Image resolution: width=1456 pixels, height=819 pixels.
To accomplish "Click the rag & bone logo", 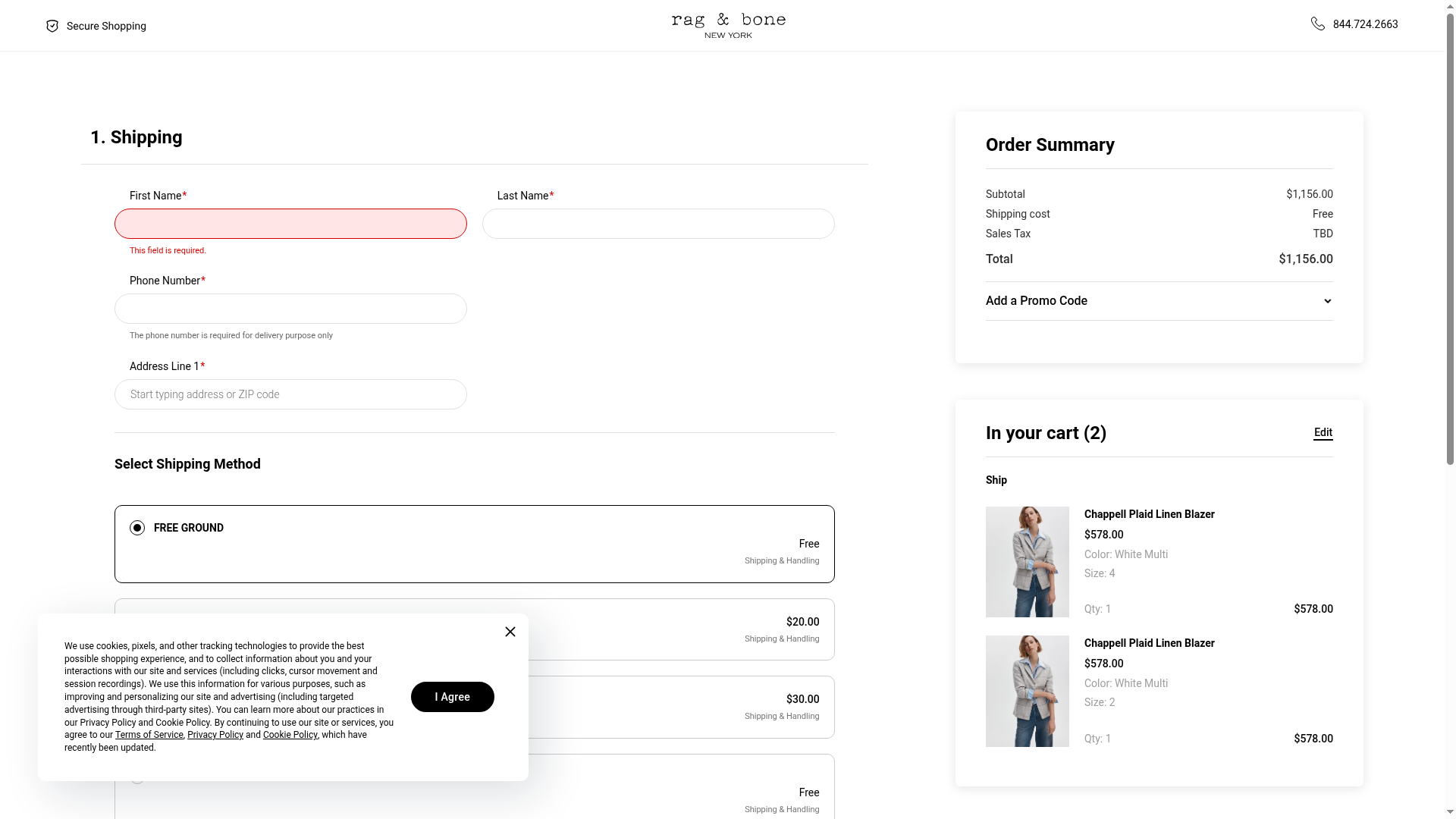I will point(728,25).
